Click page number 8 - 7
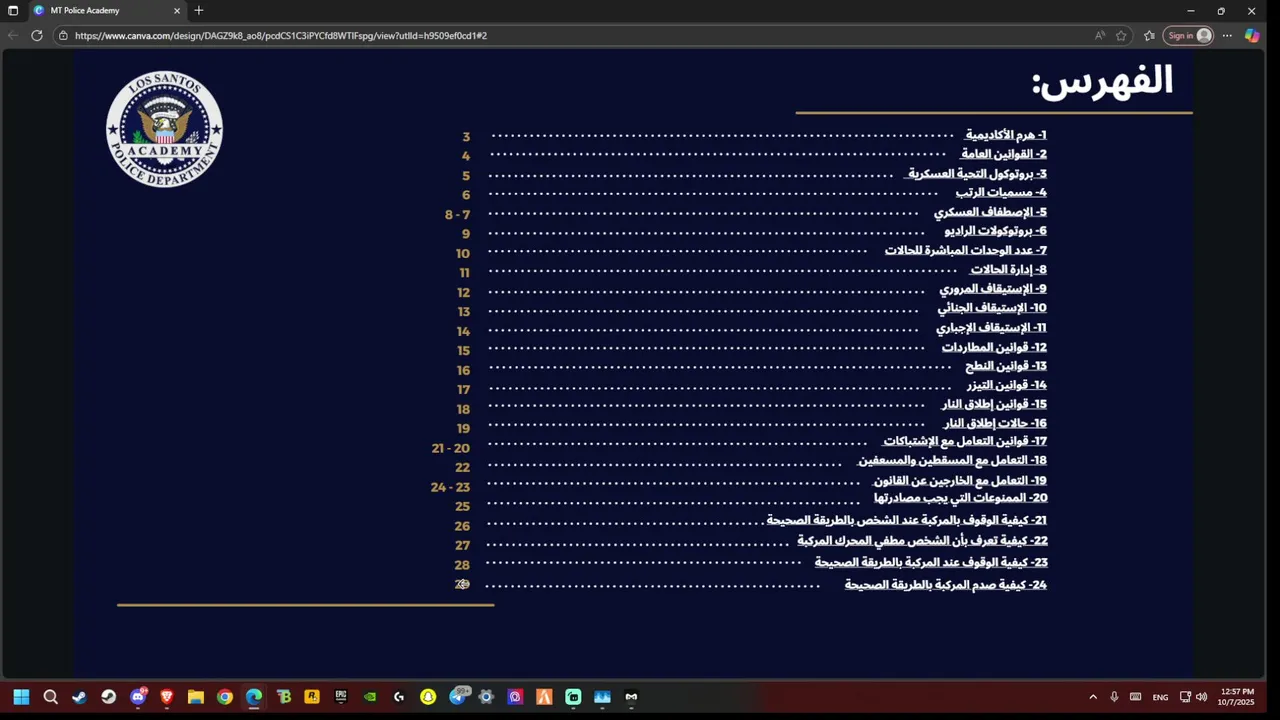The width and height of the screenshot is (1280, 720). (x=457, y=215)
